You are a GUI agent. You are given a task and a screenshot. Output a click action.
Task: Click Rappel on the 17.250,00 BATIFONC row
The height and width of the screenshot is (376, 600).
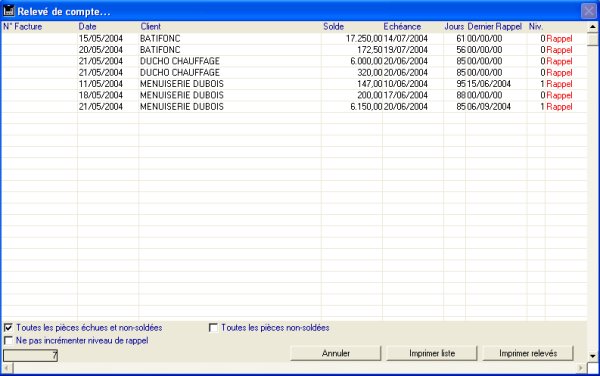559,39
